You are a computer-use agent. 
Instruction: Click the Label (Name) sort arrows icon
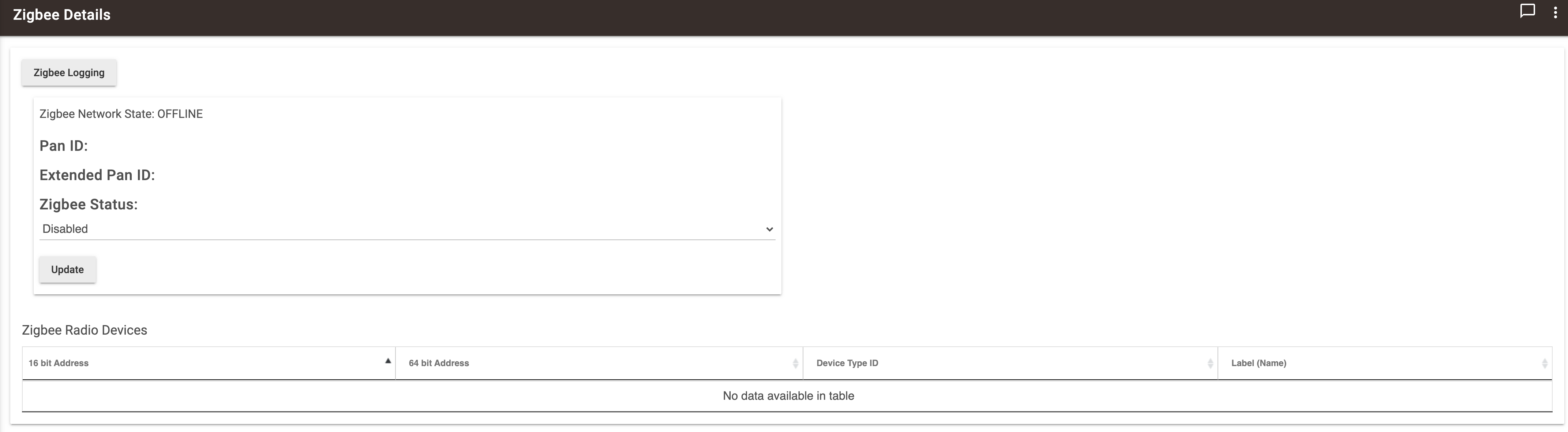pyautogui.click(x=1544, y=363)
